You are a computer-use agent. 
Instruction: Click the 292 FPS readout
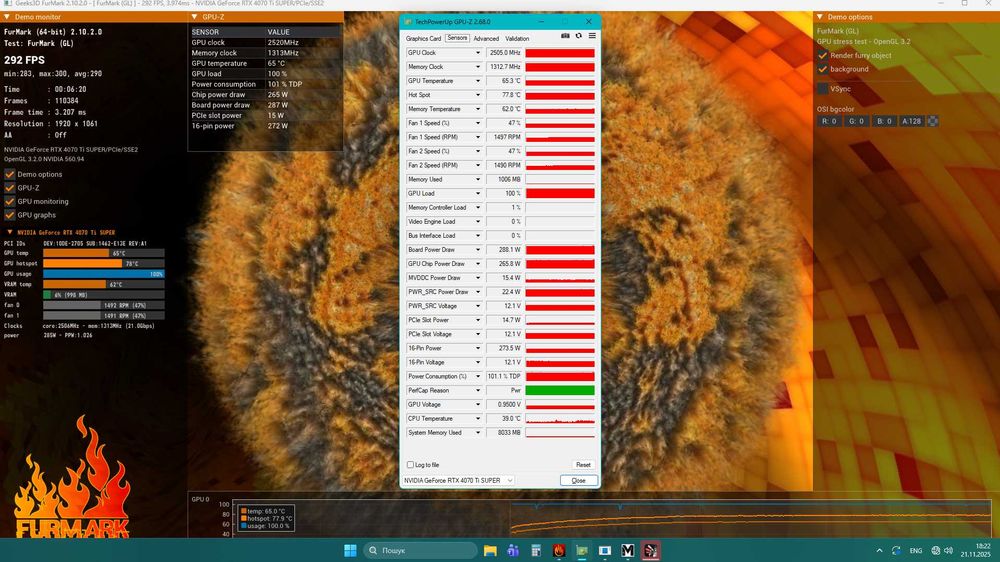click(24, 60)
